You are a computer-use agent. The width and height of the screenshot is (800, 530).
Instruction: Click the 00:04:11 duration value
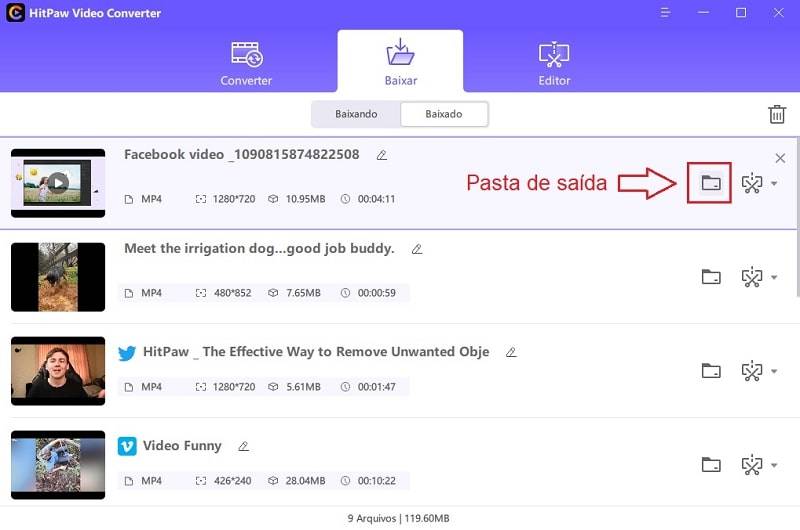click(x=377, y=199)
